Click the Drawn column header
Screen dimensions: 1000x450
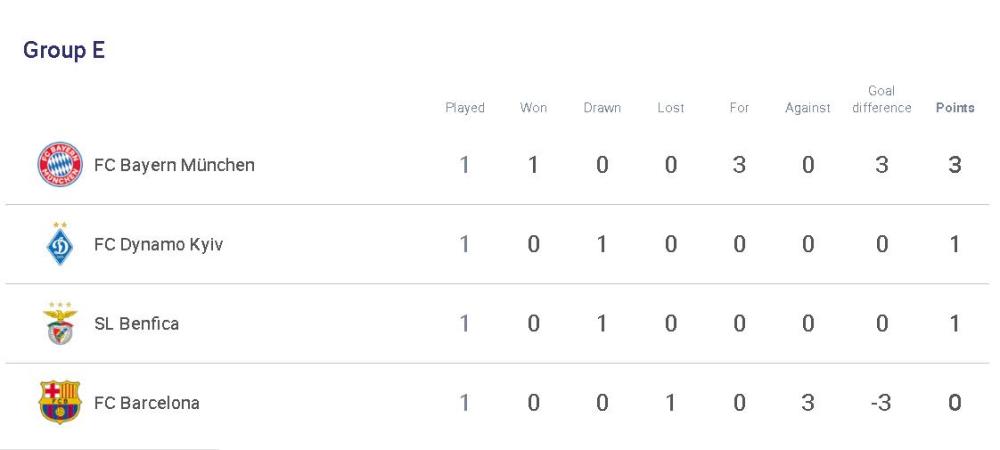(x=602, y=108)
